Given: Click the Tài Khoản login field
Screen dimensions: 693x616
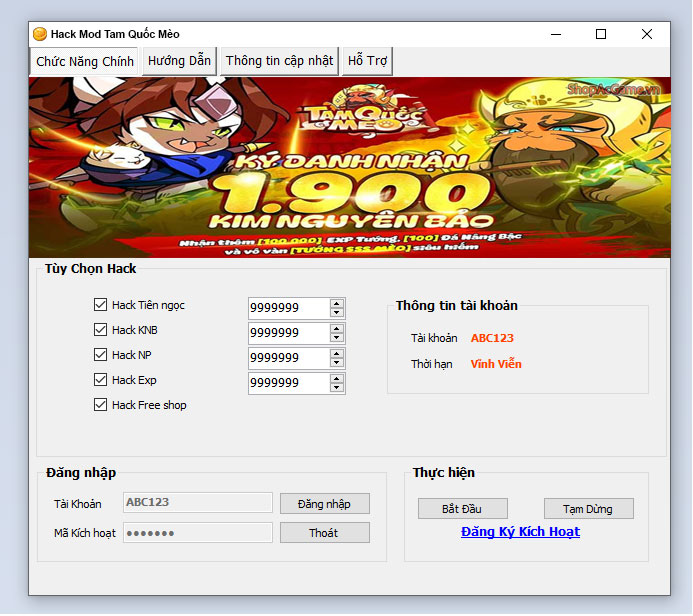Looking at the screenshot, I should 198,502.
